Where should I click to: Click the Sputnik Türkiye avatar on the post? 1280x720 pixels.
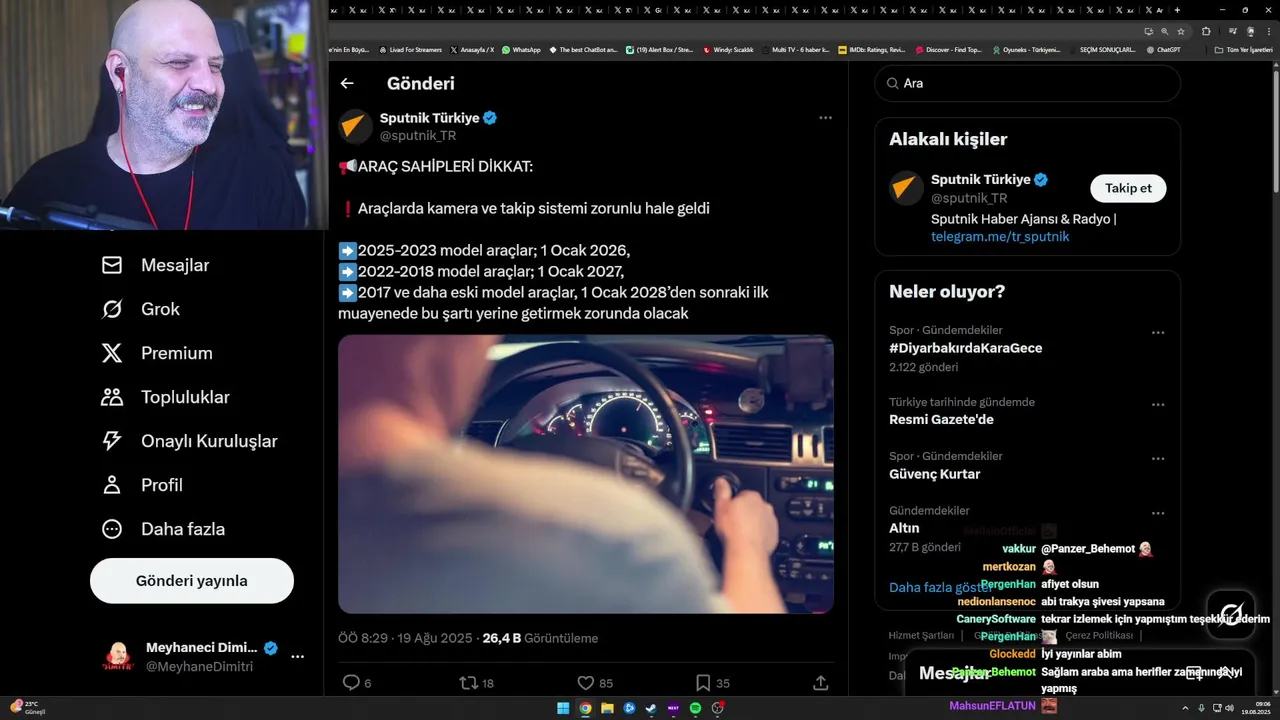pos(355,126)
